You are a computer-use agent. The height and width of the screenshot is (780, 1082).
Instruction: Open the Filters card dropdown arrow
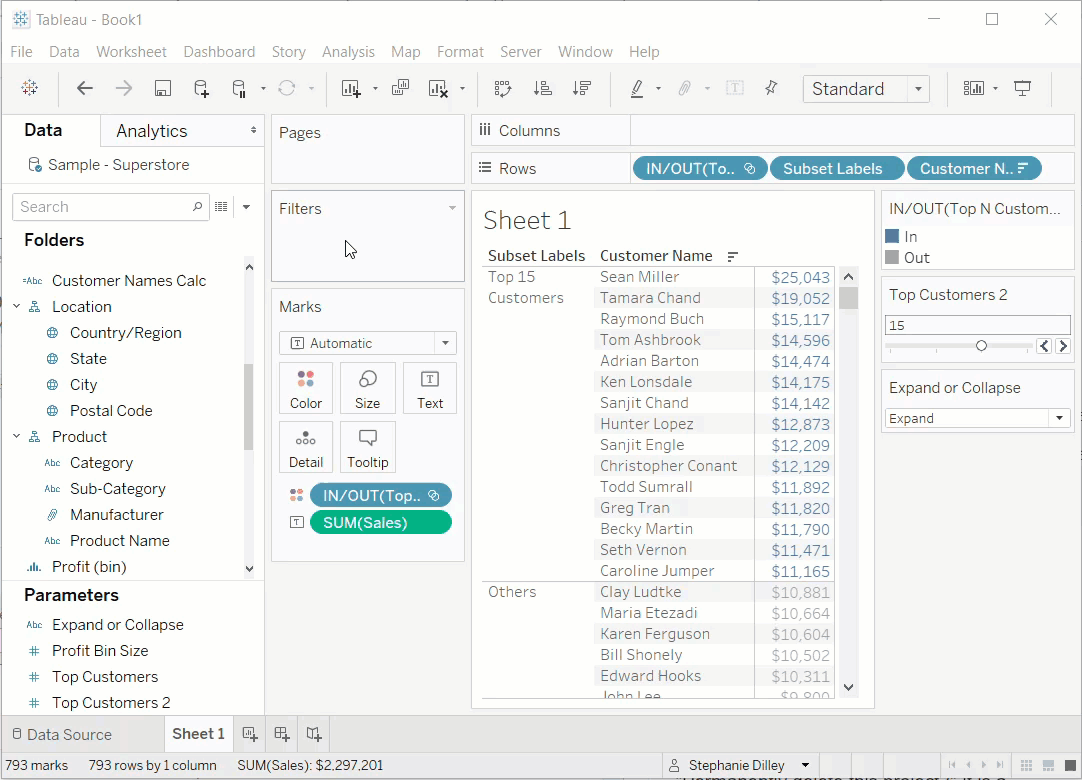(x=453, y=208)
